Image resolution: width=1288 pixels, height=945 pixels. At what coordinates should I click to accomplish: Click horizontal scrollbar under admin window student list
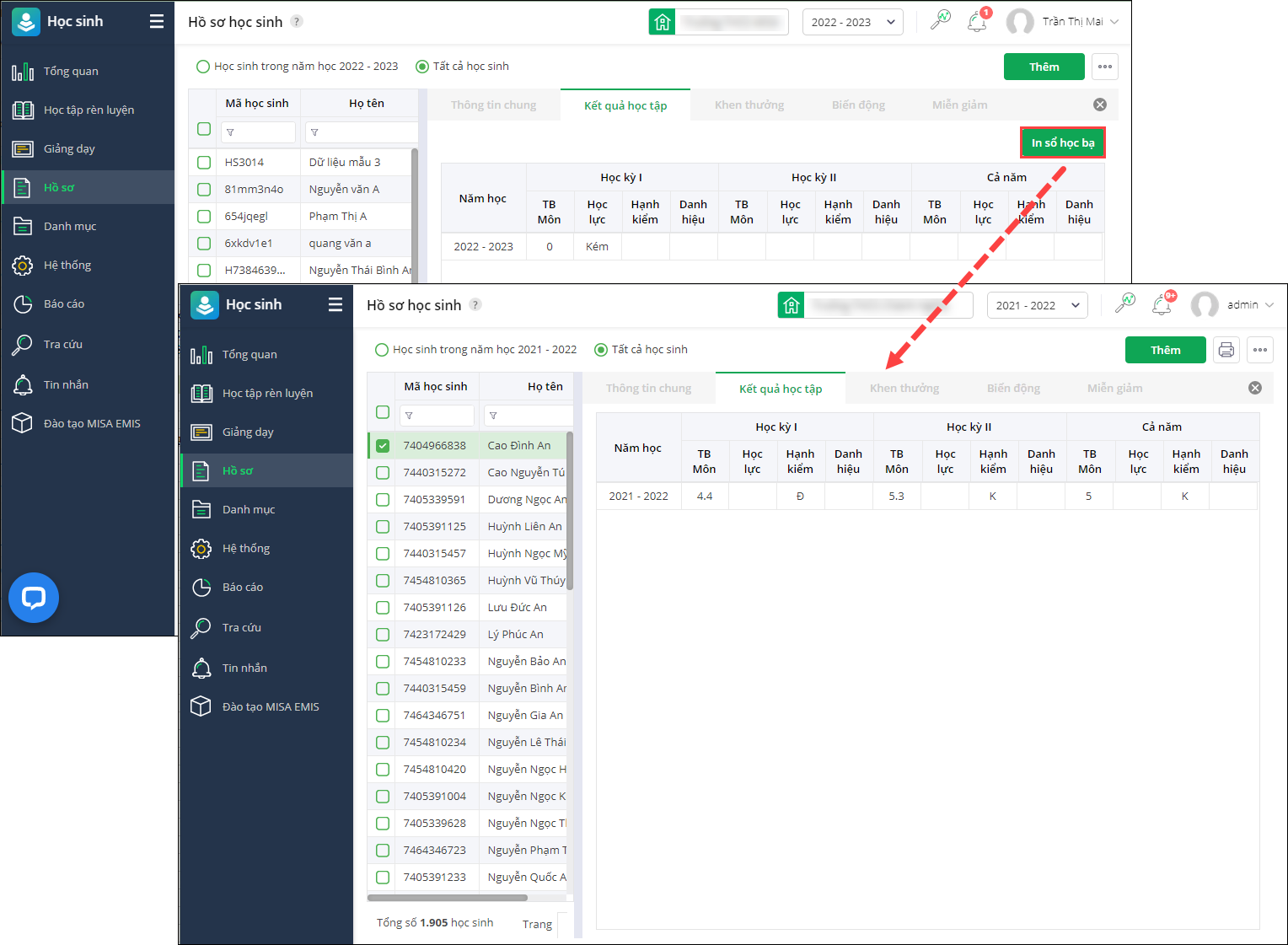[x=448, y=898]
